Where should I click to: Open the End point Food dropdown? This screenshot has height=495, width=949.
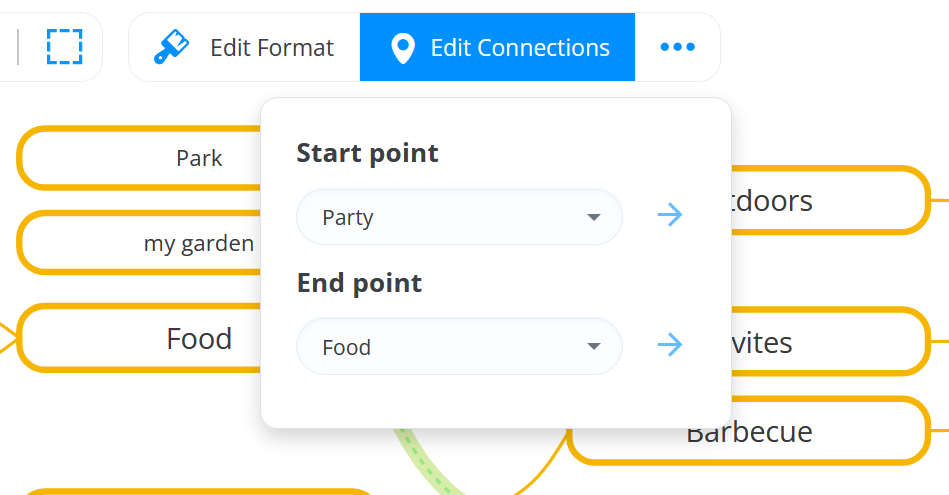pos(459,347)
